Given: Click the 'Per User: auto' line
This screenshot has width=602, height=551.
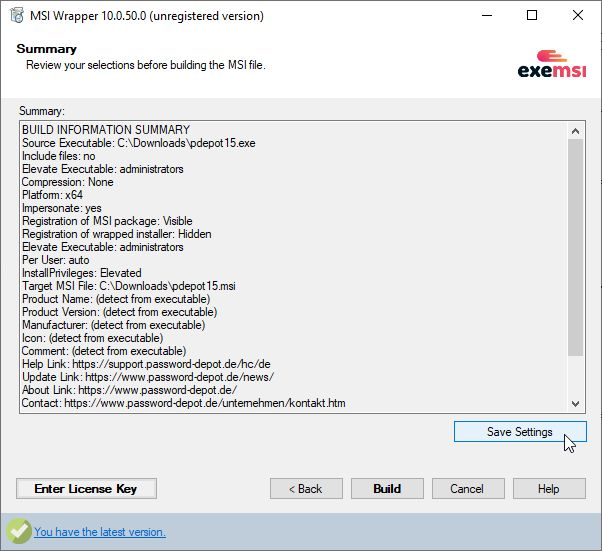Looking at the screenshot, I should tap(56, 260).
